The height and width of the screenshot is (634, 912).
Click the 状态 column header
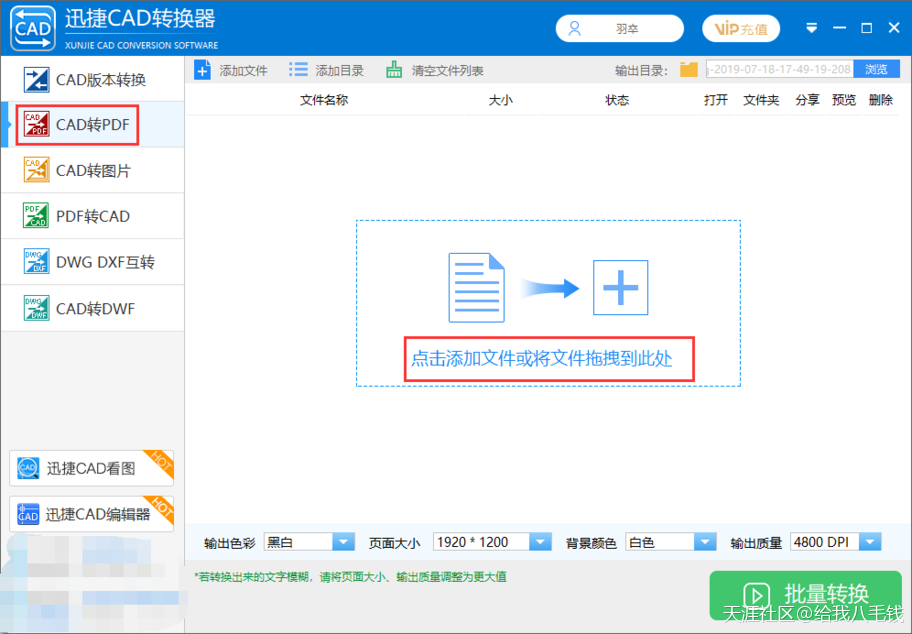(x=617, y=100)
